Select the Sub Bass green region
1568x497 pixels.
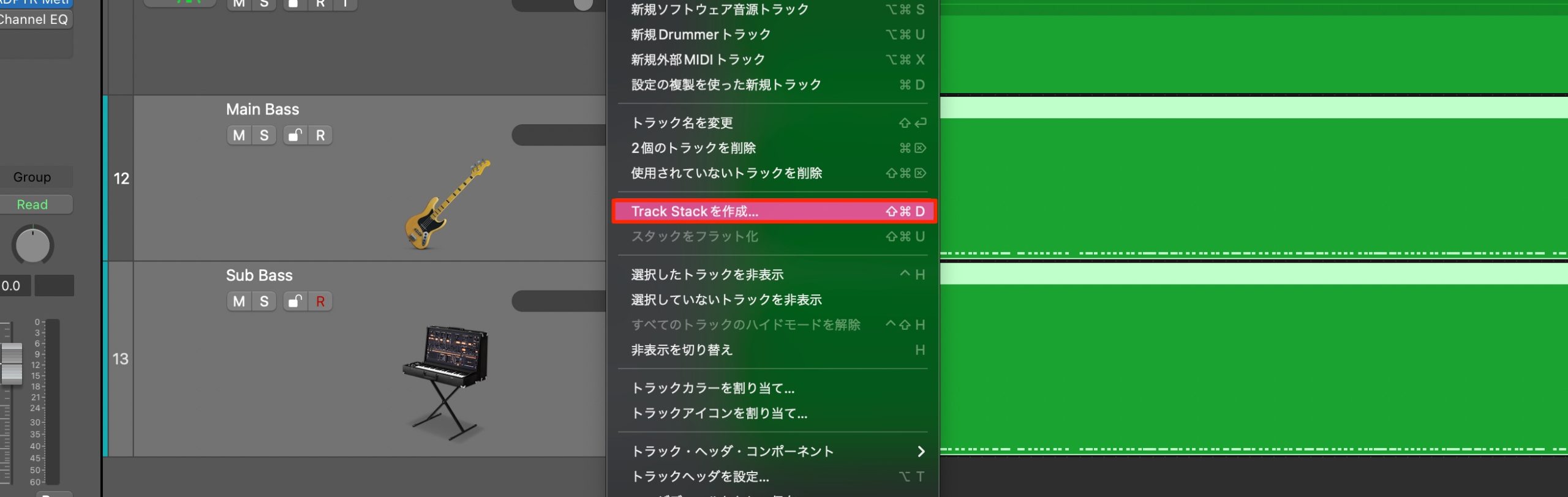coord(1254,359)
